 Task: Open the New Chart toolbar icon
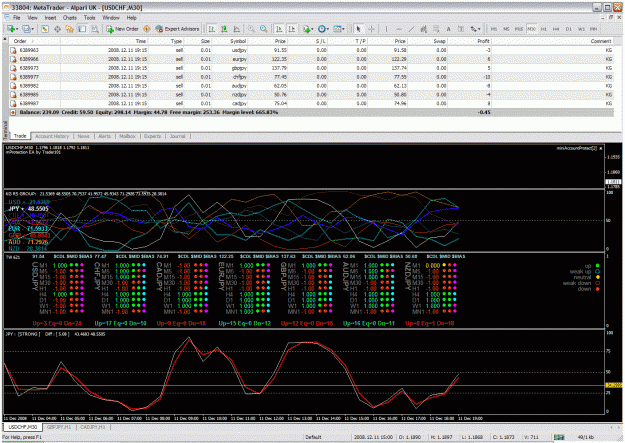(x=11, y=29)
